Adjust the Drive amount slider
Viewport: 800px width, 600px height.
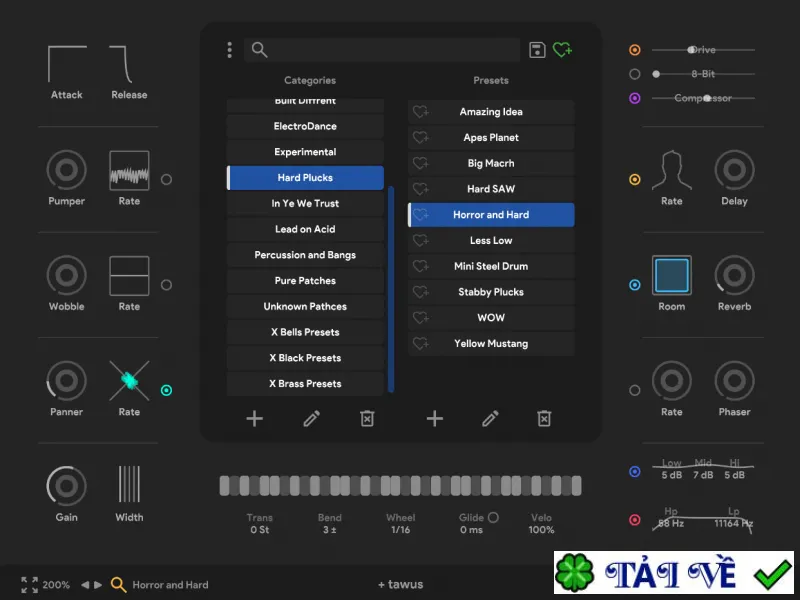tap(703, 50)
